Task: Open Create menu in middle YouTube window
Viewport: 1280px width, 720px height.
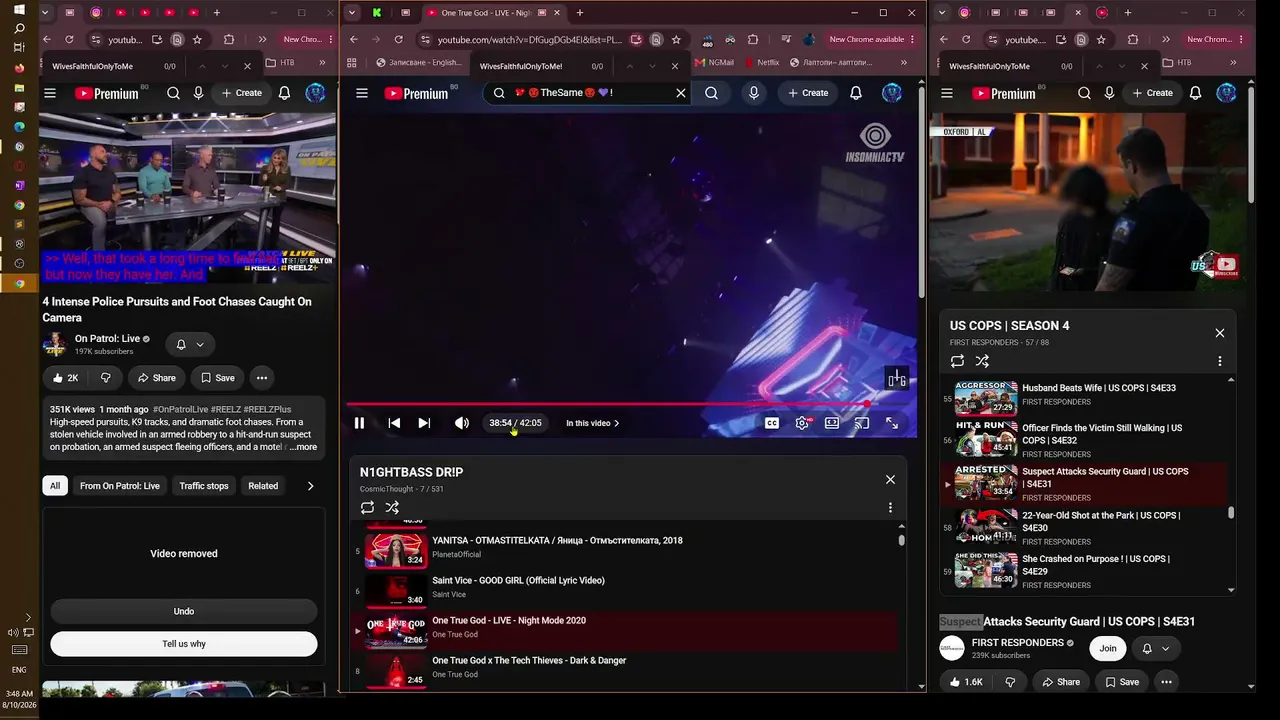Action: 808,93
